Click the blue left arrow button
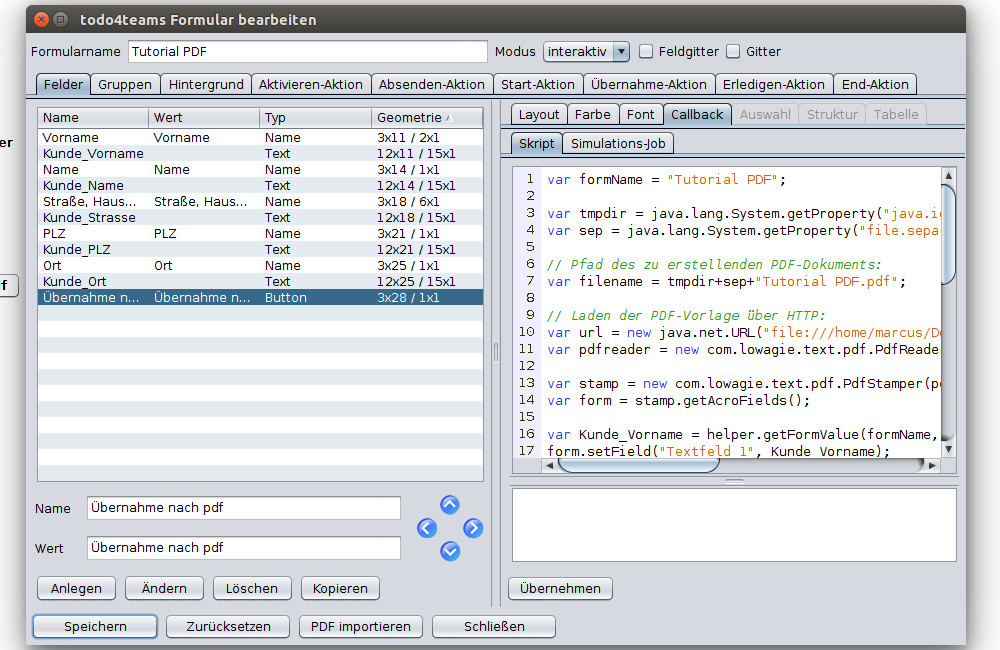This screenshot has height=650, width=1000. tap(427, 528)
